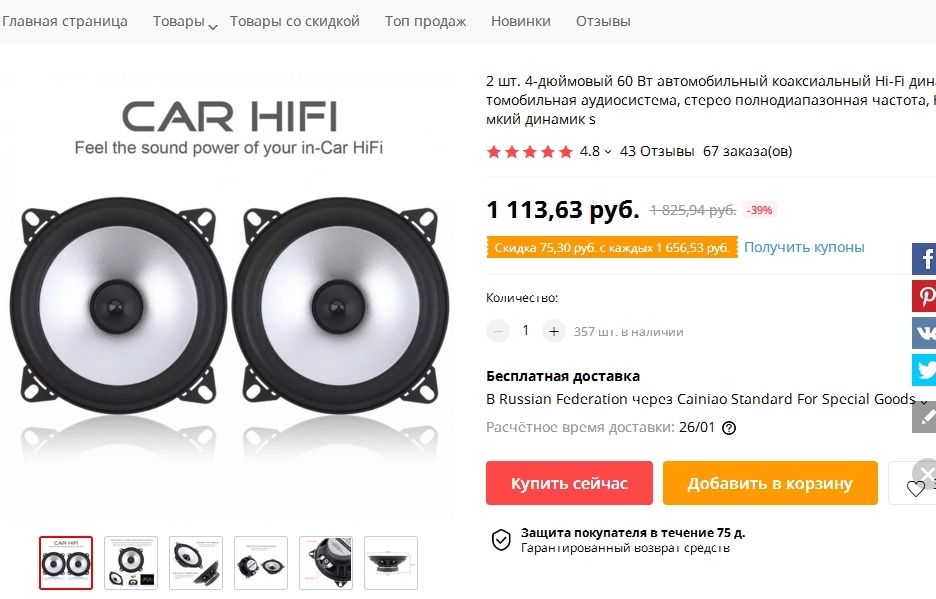Share product on VK

924,333
